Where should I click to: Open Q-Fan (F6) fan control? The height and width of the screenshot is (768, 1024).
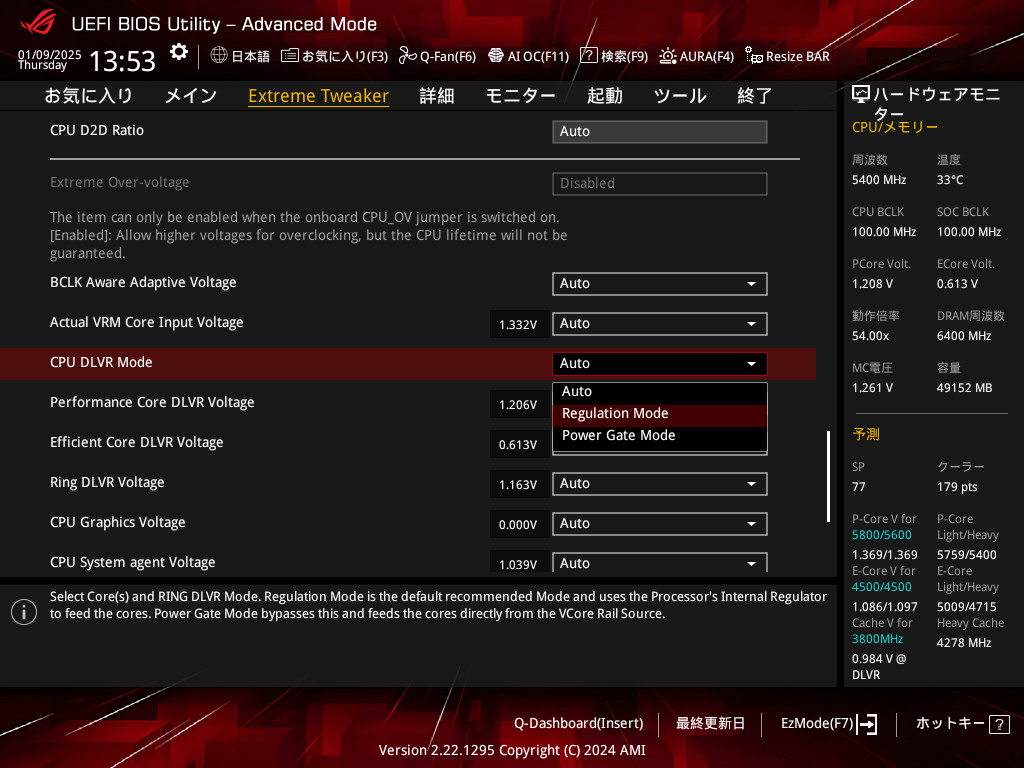tap(407, 56)
